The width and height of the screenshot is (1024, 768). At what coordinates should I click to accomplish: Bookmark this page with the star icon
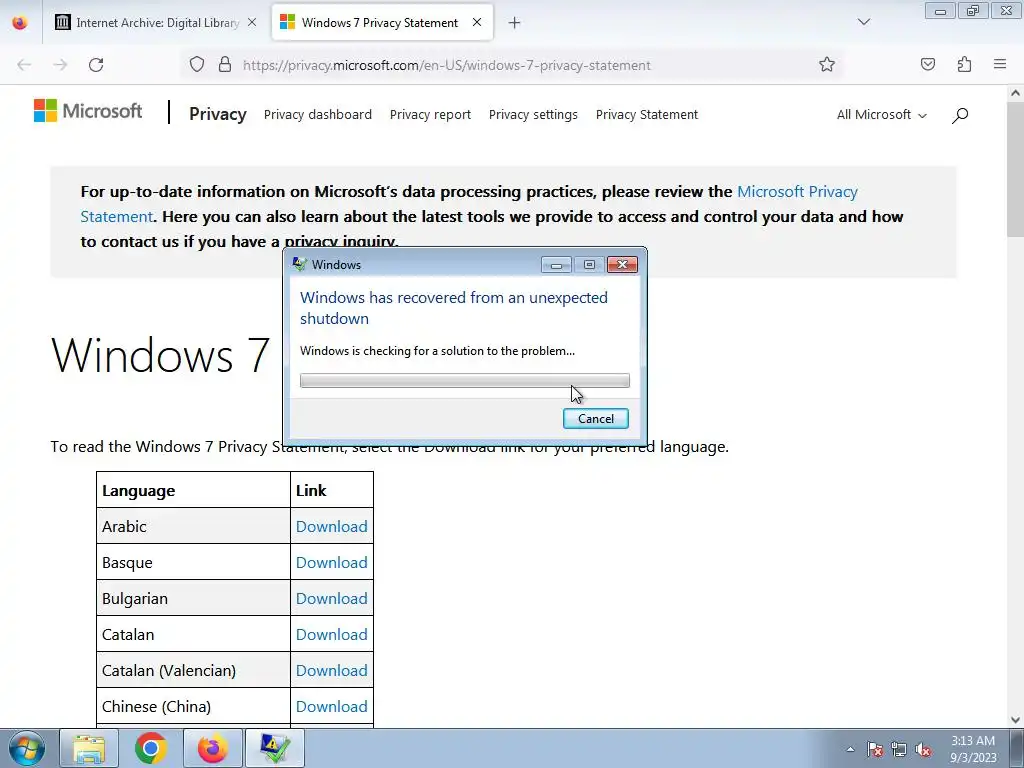tap(827, 64)
